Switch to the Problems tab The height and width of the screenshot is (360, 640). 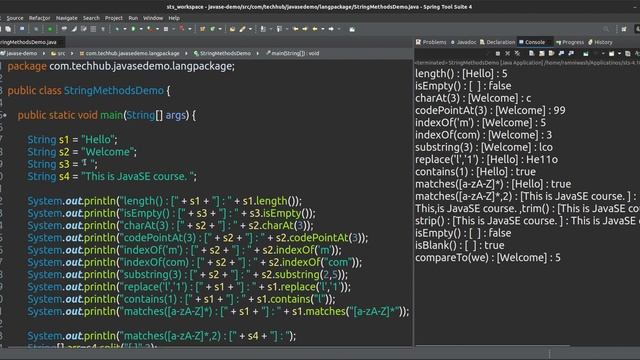point(431,42)
